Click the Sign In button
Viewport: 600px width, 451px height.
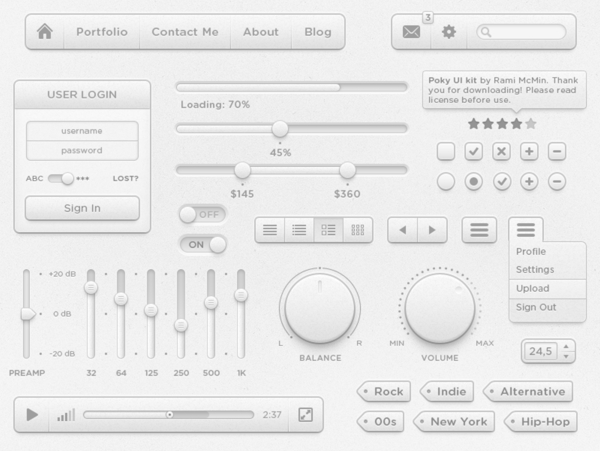point(82,208)
